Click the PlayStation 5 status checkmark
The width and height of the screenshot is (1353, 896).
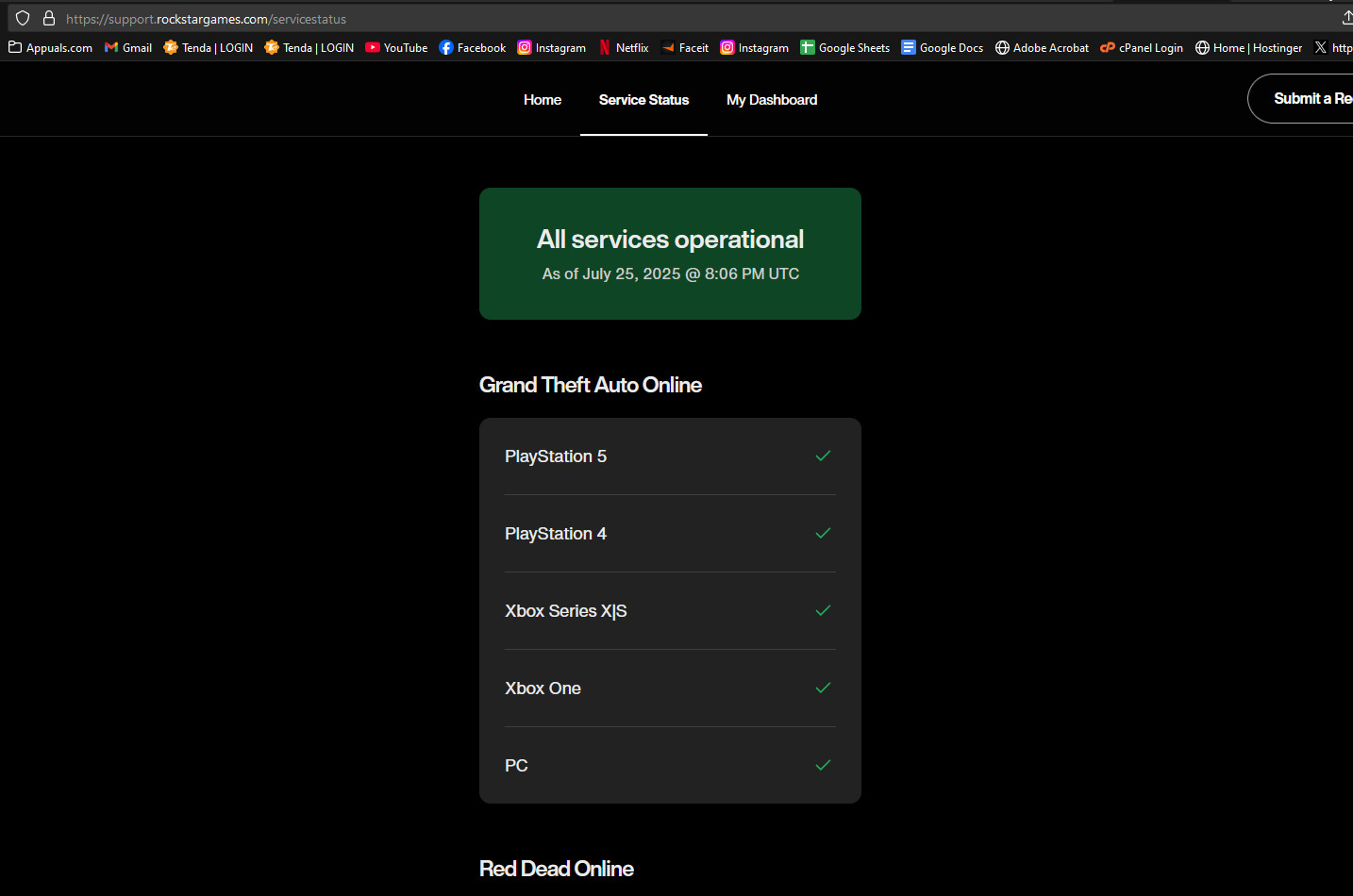[823, 456]
